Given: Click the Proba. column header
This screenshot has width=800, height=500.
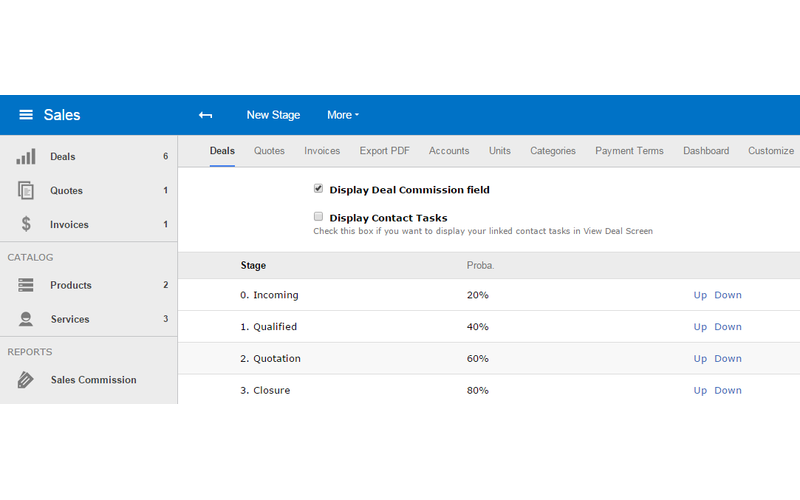Looking at the screenshot, I should [x=480, y=265].
